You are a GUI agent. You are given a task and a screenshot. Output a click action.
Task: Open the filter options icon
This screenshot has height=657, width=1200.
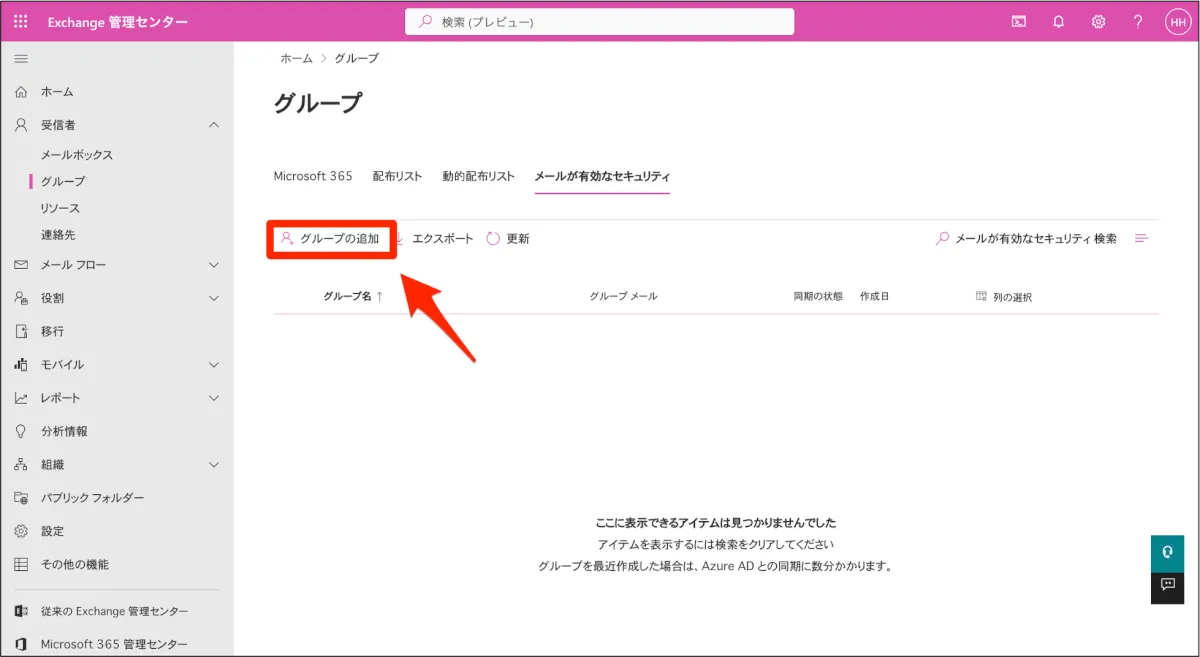coord(1141,239)
